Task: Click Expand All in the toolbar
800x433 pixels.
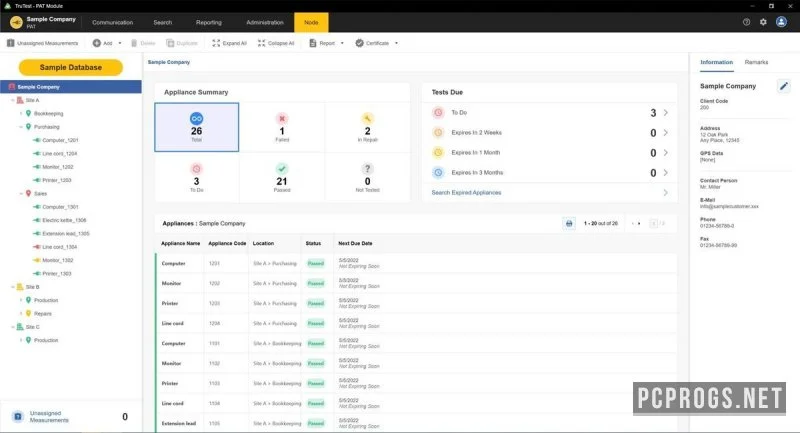Action: coord(230,43)
